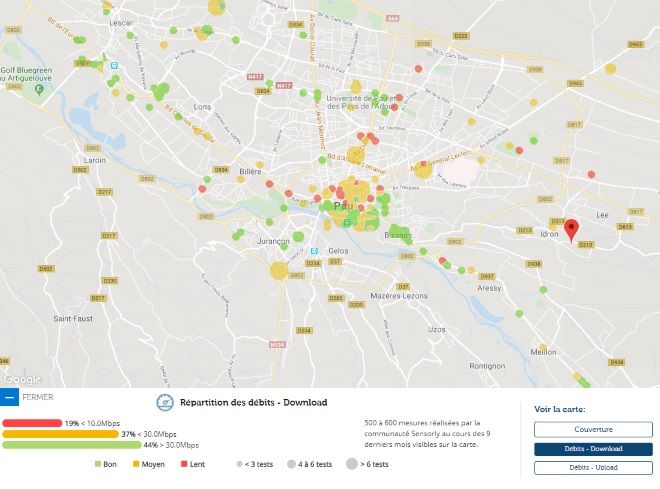The height and width of the screenshot is (489, 660).
Task: Click the golf marker at Golf Bluegreen
Action: (39, 89)
